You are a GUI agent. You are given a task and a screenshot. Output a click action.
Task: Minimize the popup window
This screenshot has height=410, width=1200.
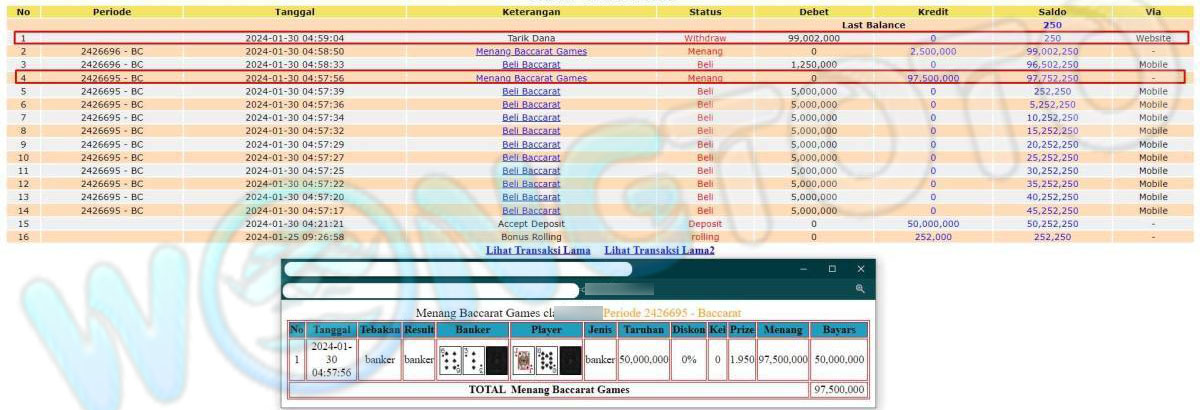click(802, 269)
